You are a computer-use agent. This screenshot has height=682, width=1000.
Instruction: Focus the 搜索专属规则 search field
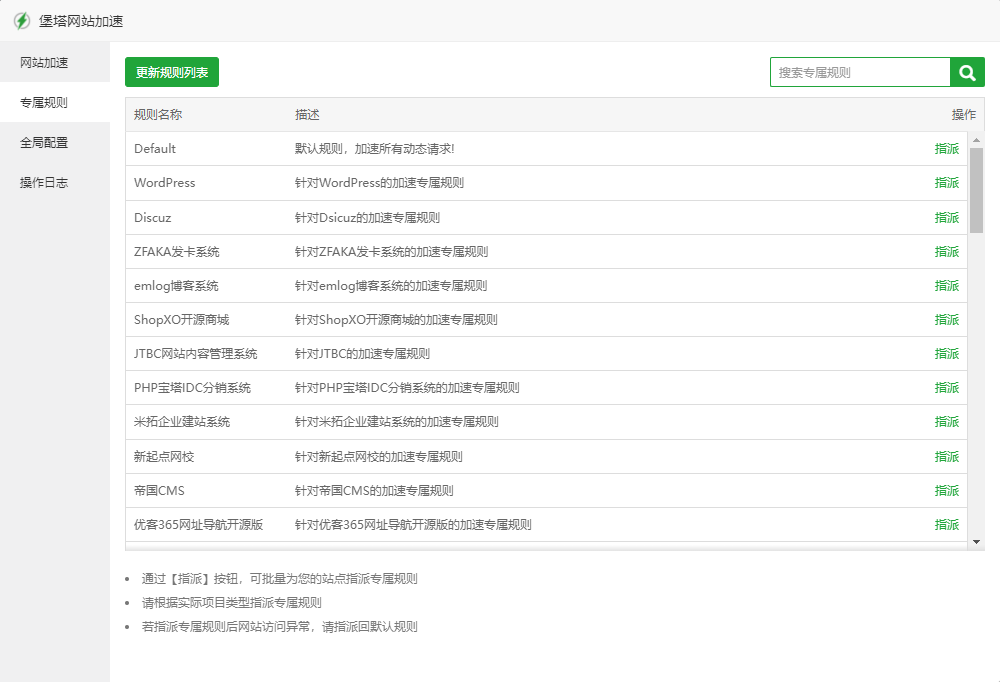pos(860,73)
